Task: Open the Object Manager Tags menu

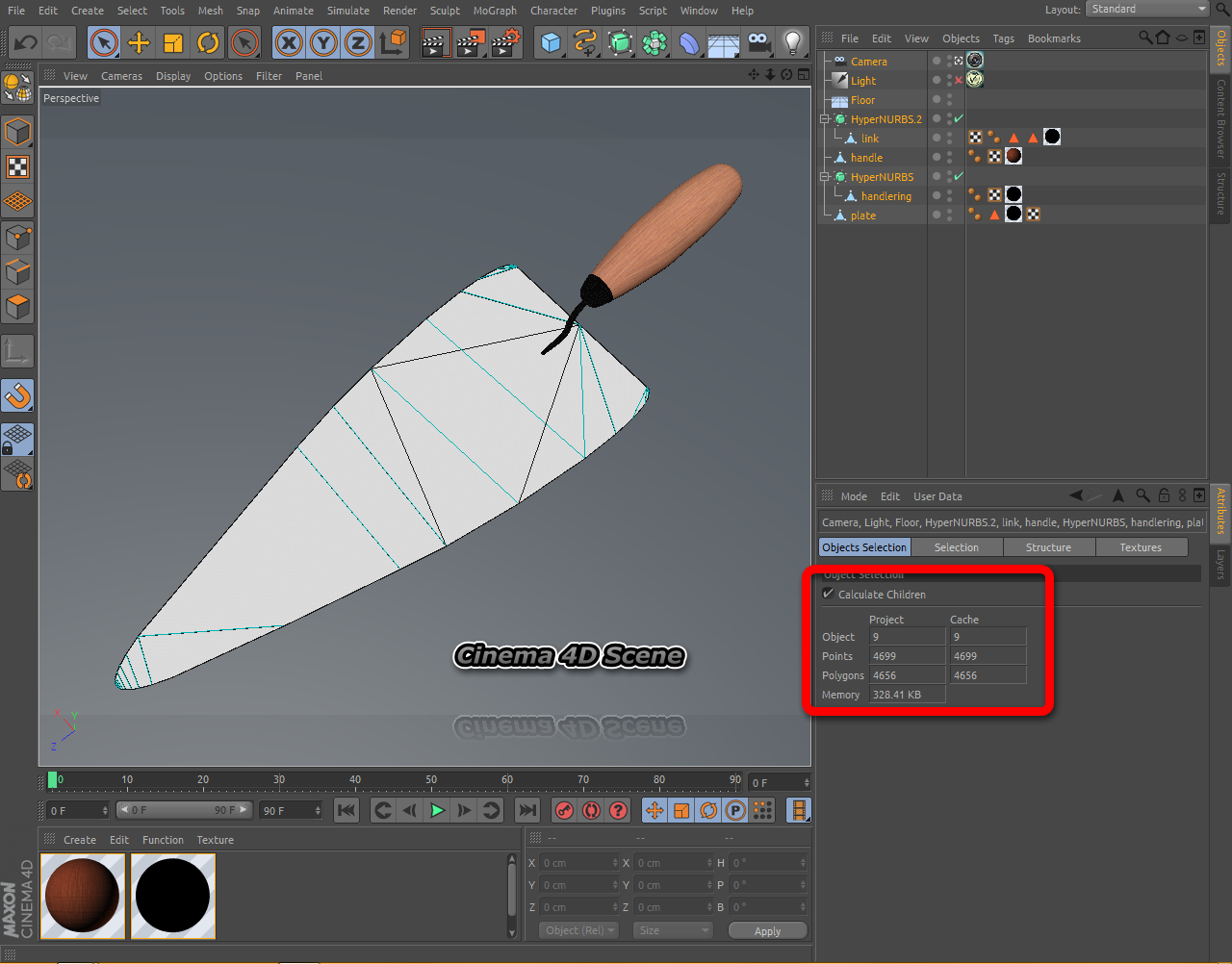Action: point(1003,38)
